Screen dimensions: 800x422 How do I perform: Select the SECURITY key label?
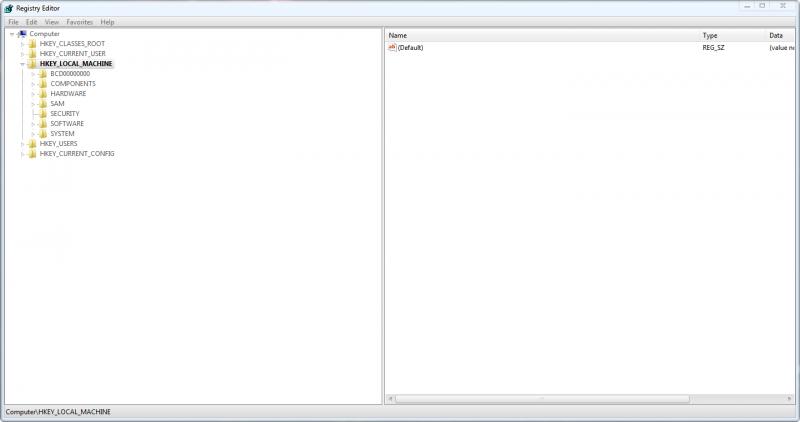coord(65,113)
